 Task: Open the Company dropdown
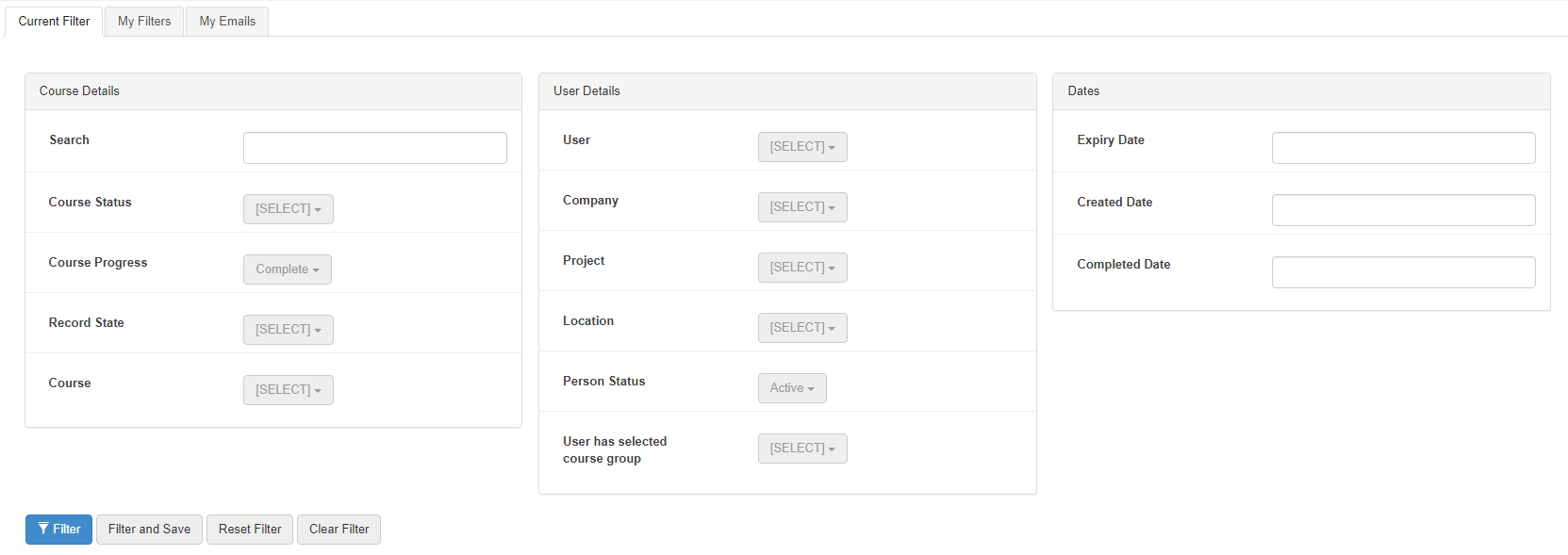(x=801, y=207)
